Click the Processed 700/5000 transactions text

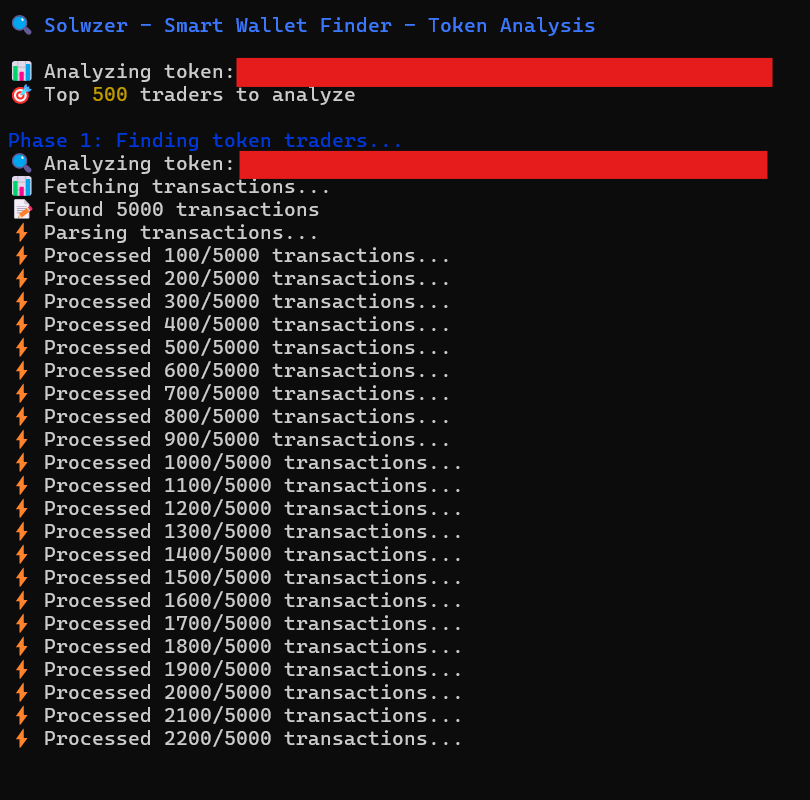click(x=247, y=393)
